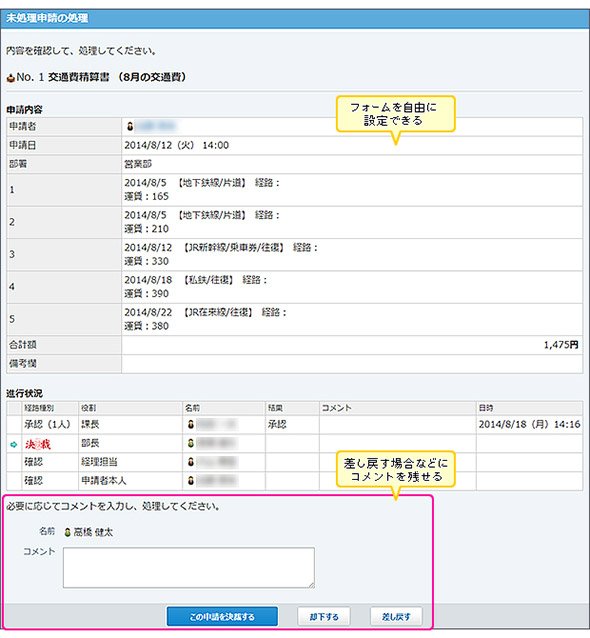Click the red 決裁 step label
This screenshot has width=590, height=638.
click(x=37, y=444)
